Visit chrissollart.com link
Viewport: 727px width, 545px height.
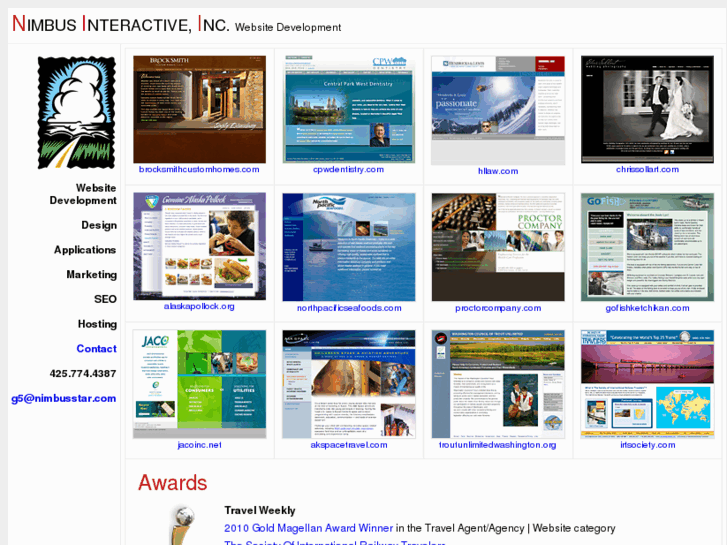(x=647, y=169)
